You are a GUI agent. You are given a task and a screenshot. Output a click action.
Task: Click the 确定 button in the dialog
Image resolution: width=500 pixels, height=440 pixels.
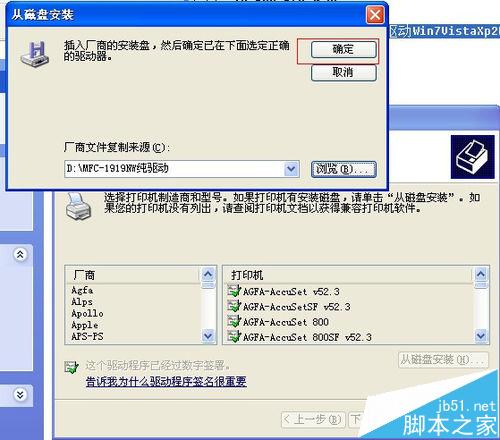click(x=344, y=50)
